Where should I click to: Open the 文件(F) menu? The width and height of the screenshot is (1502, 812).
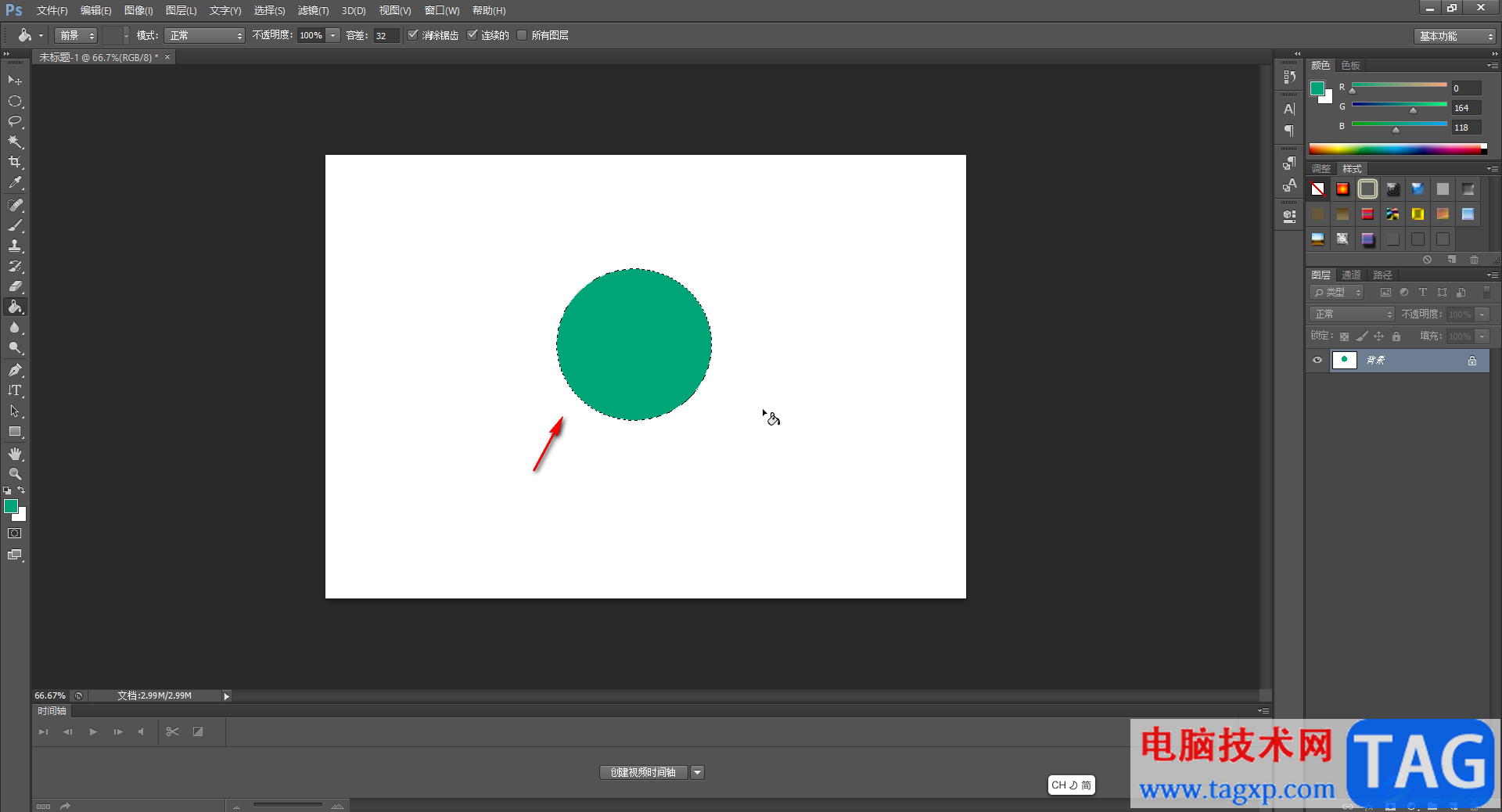(52, 10)
